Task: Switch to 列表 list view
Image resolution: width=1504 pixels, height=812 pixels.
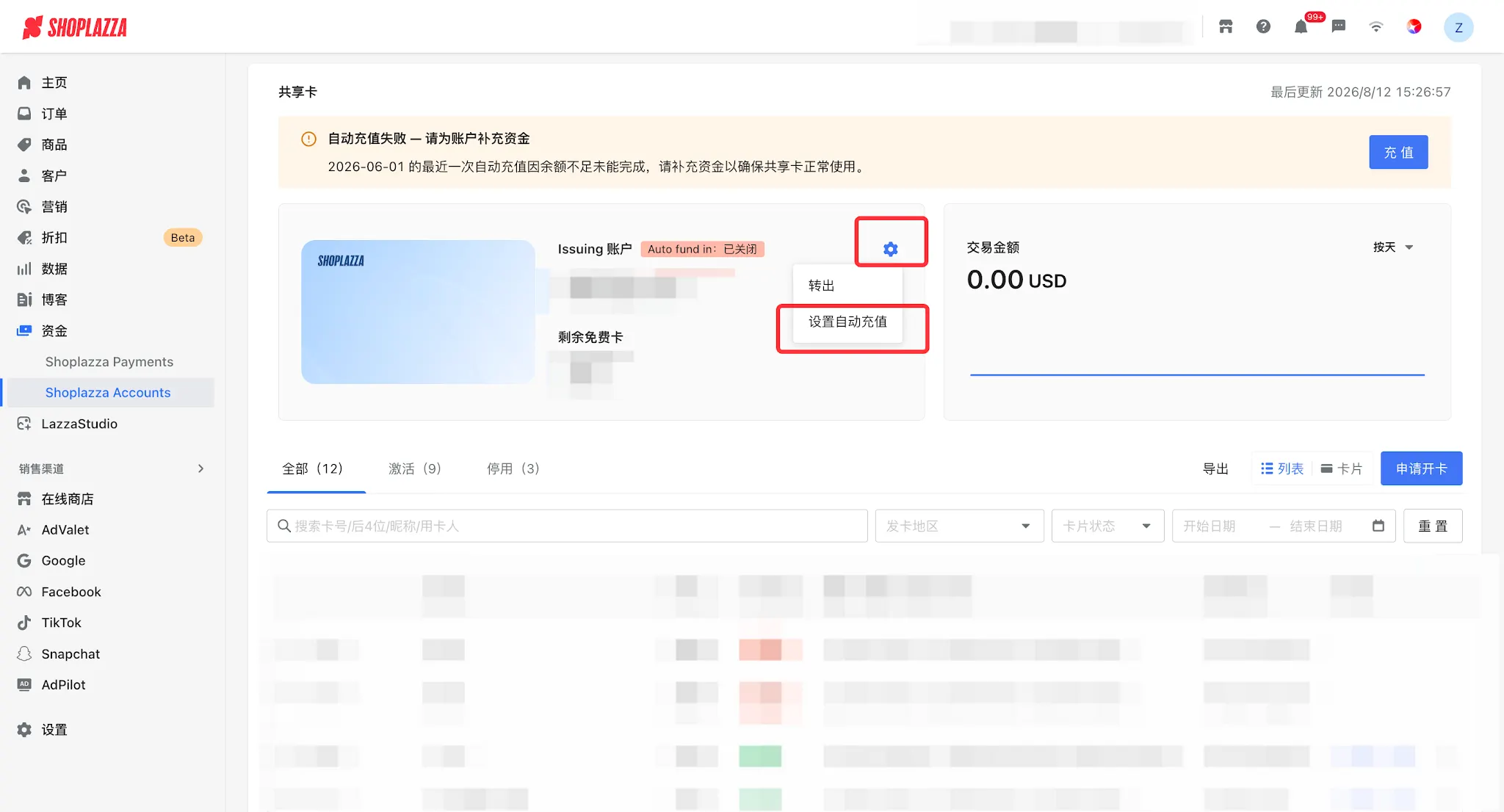Action: pyautogui.click(x=1282, y=468)
